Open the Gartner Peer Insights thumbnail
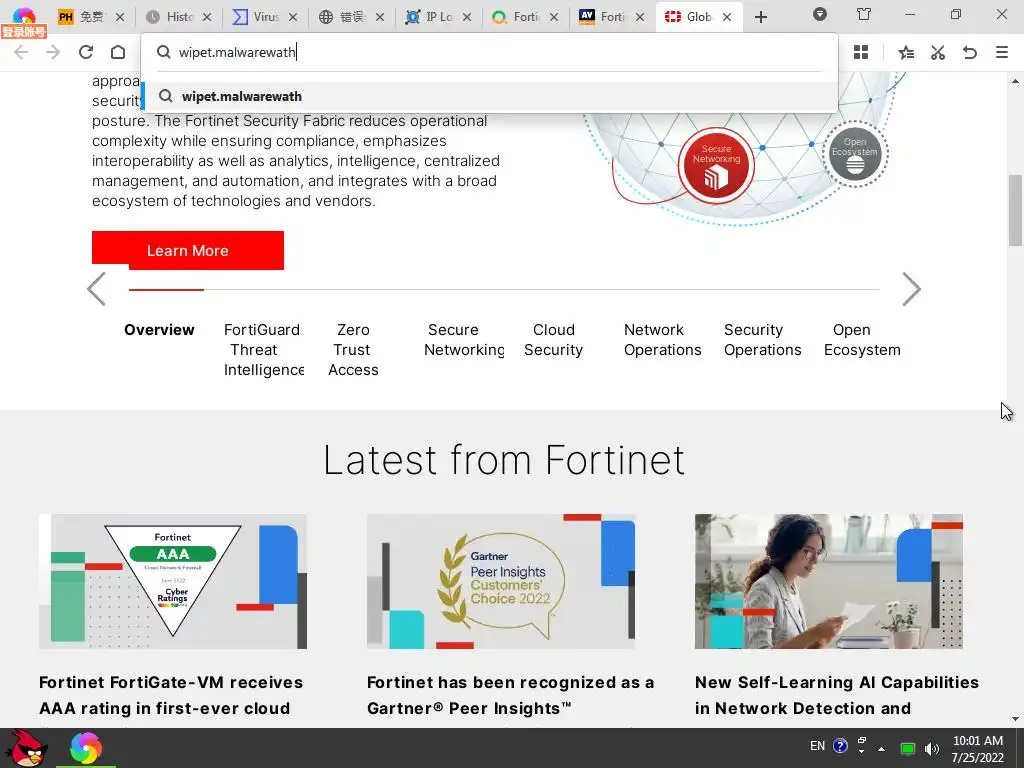Screen dimensions: 1024x768 click(501, 581)
